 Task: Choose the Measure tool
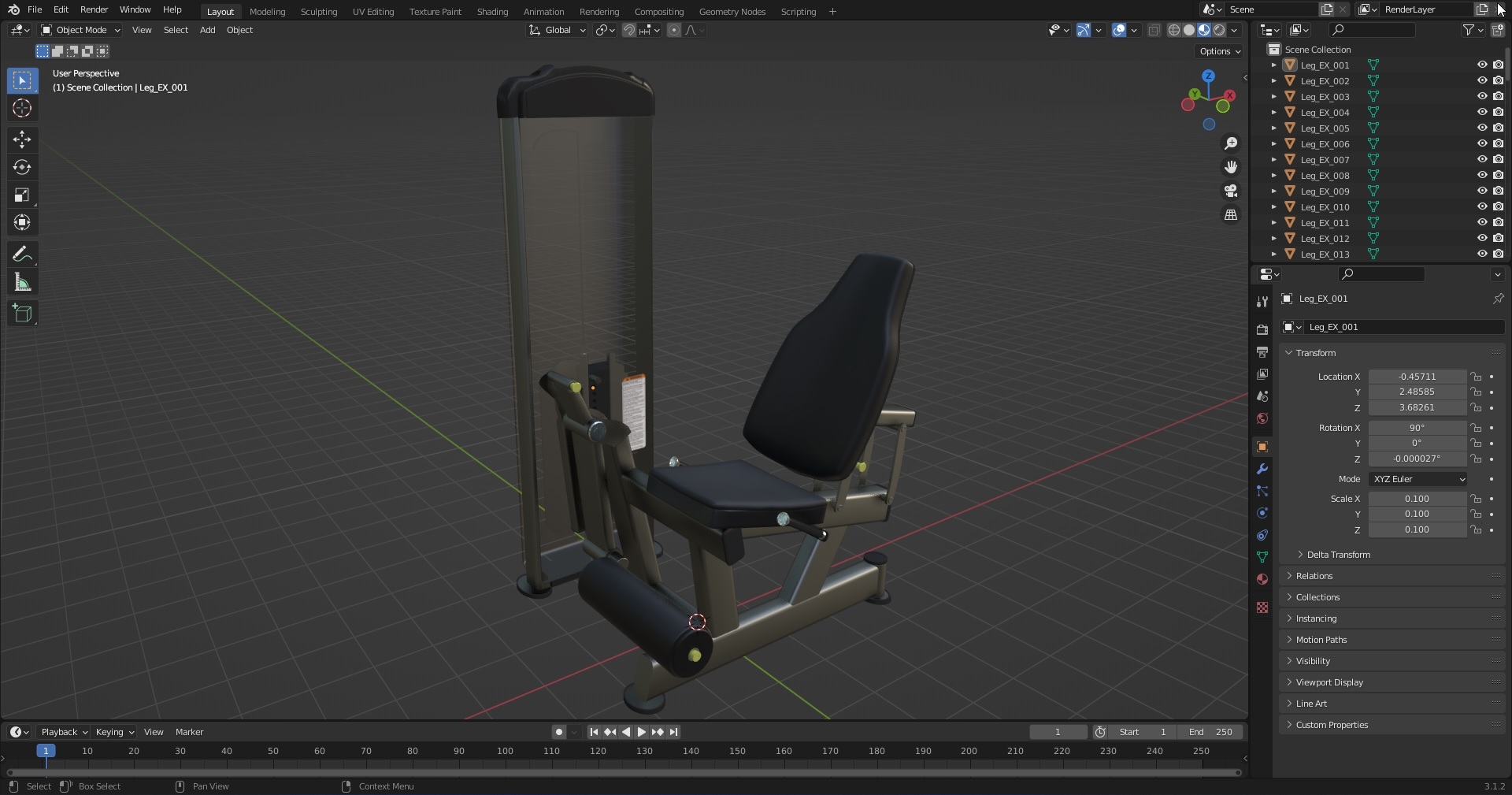pyautogui.click(x=22, y=283)
